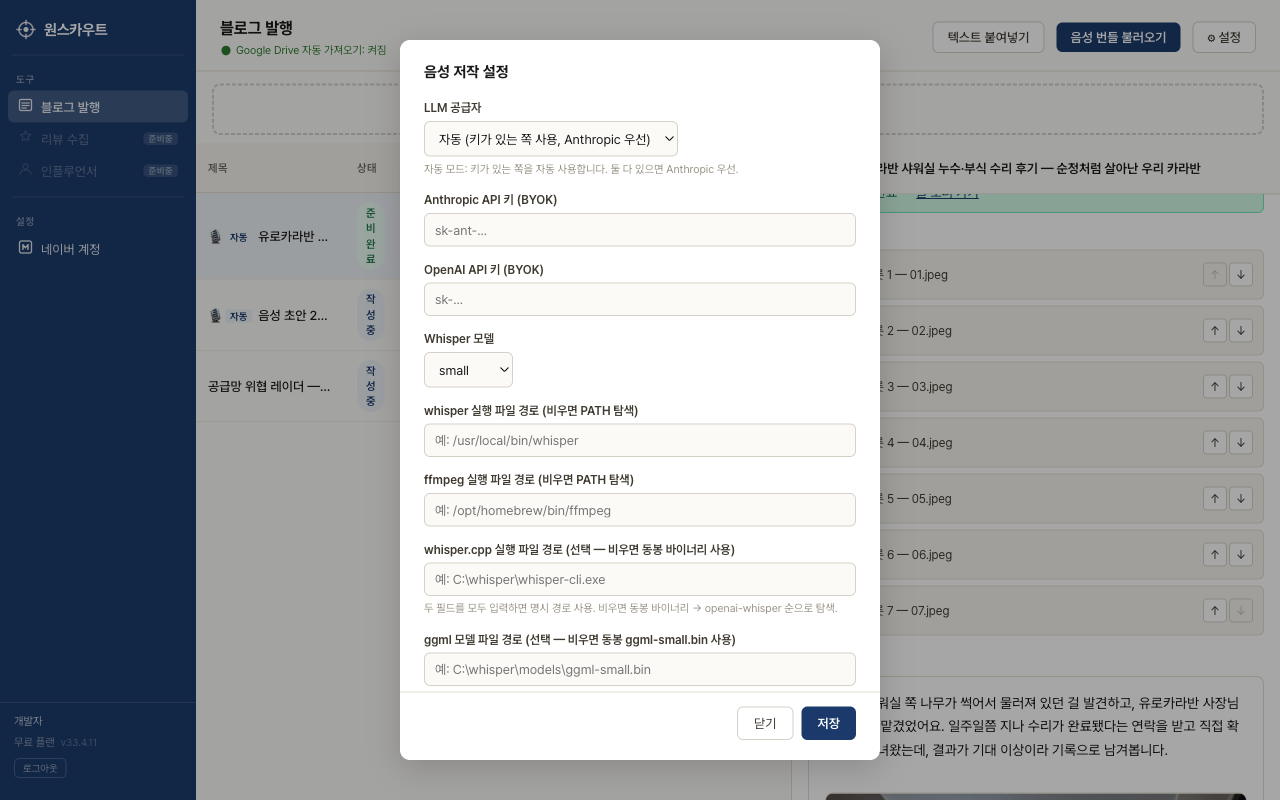
Task: Click the 리뷰 수집 star icon
Action: click(x=26, y=138)
